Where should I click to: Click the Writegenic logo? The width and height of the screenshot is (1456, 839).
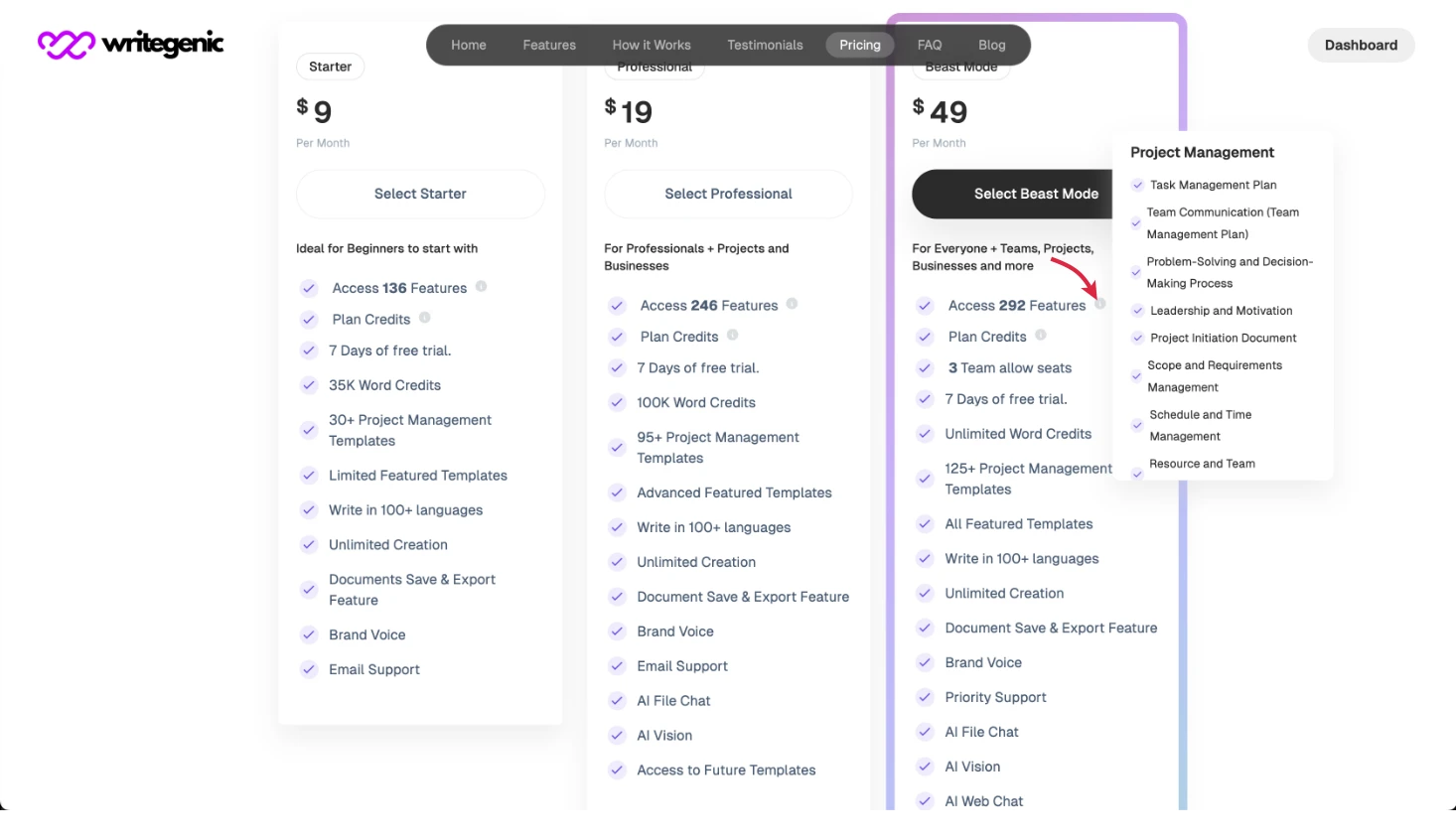click(130, 45)
